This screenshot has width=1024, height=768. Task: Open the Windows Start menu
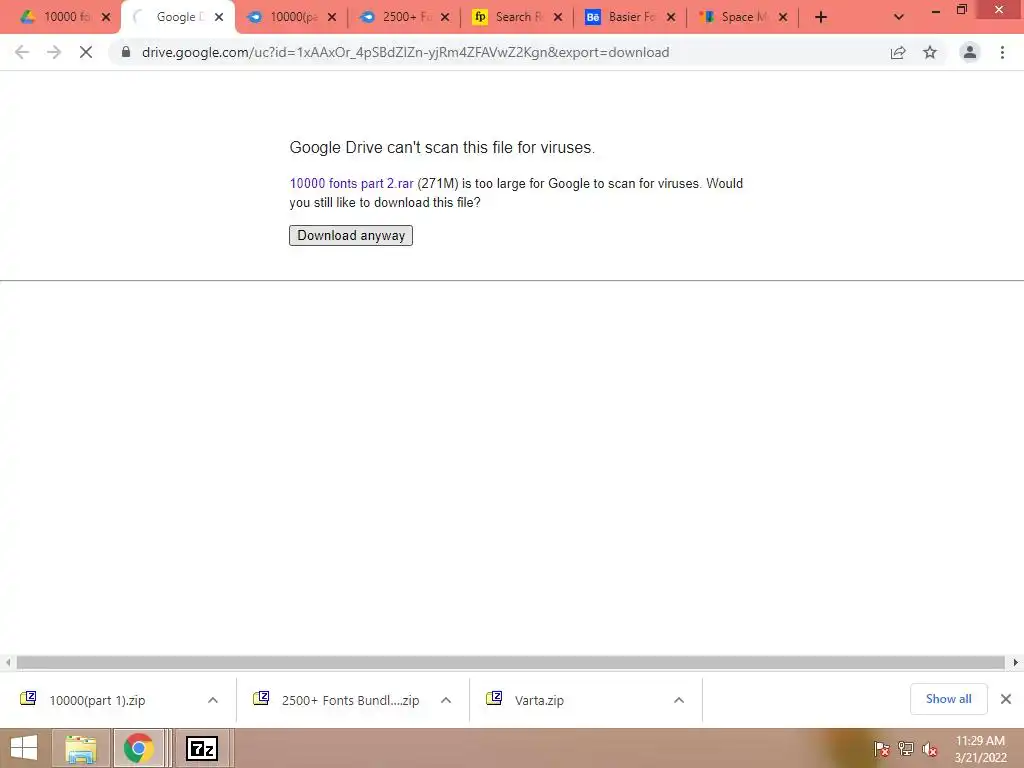pyautogui.click(x=24, y=748)
